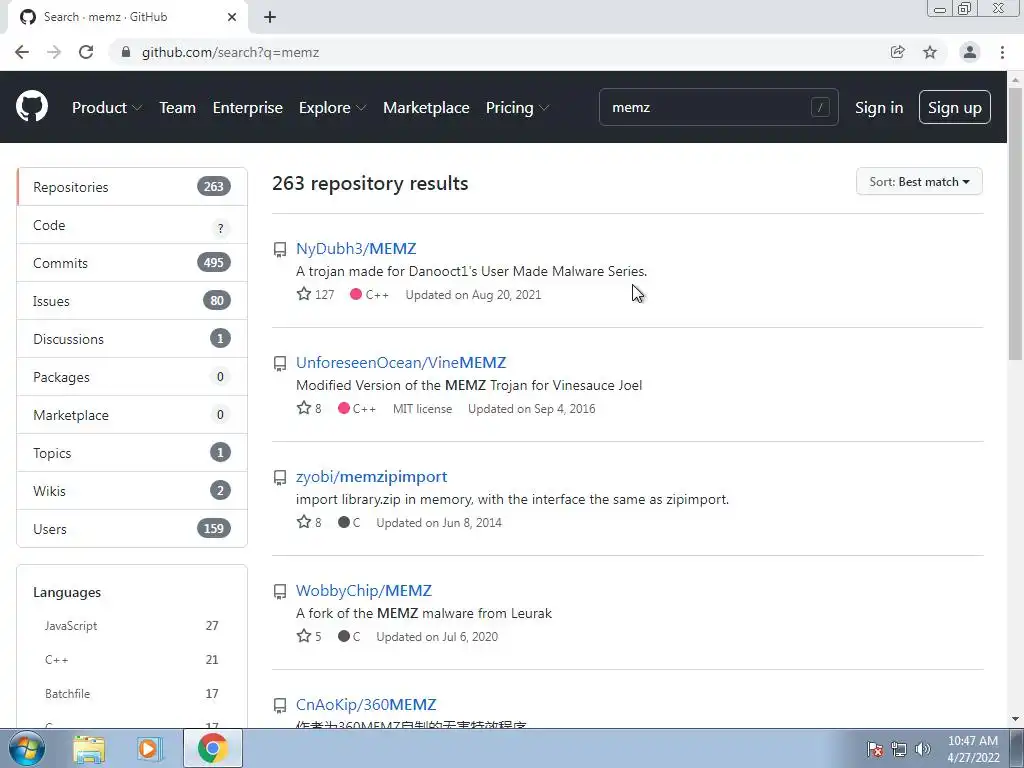
Task: Filter results by JavaScript language
Action: 131,626
